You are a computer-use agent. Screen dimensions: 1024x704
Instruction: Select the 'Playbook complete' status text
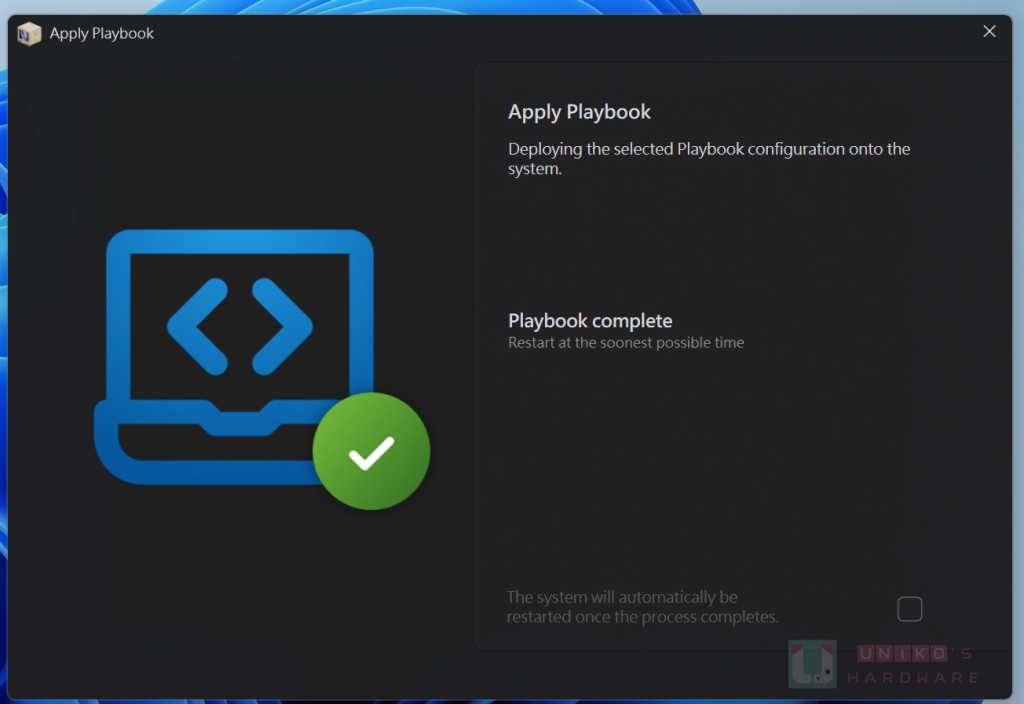pos(590,321)
